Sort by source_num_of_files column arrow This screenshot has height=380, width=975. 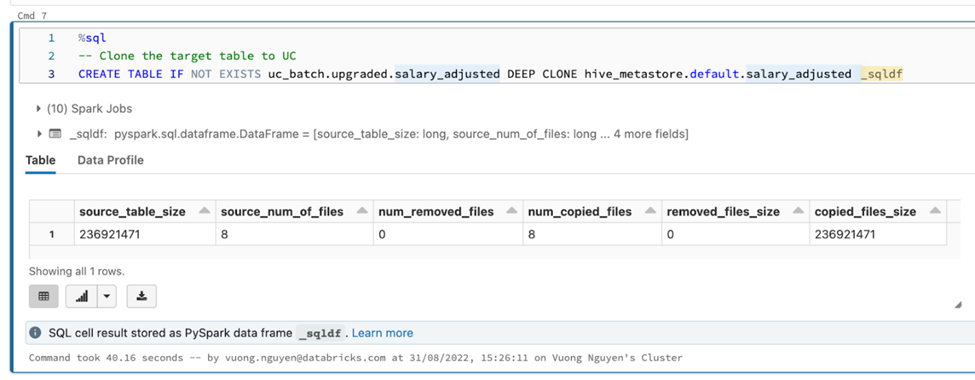coord(362,211)
